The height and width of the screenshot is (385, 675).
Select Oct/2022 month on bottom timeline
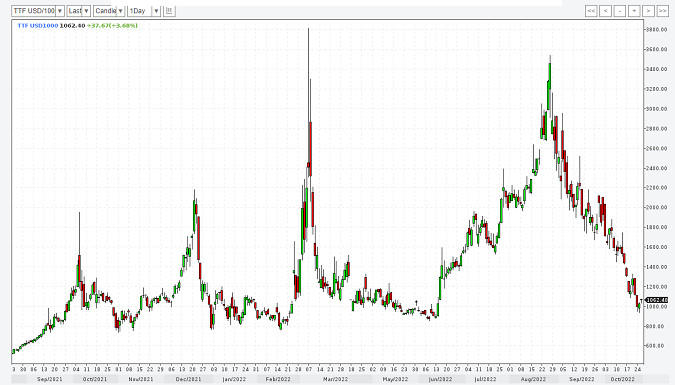(622, 379)
